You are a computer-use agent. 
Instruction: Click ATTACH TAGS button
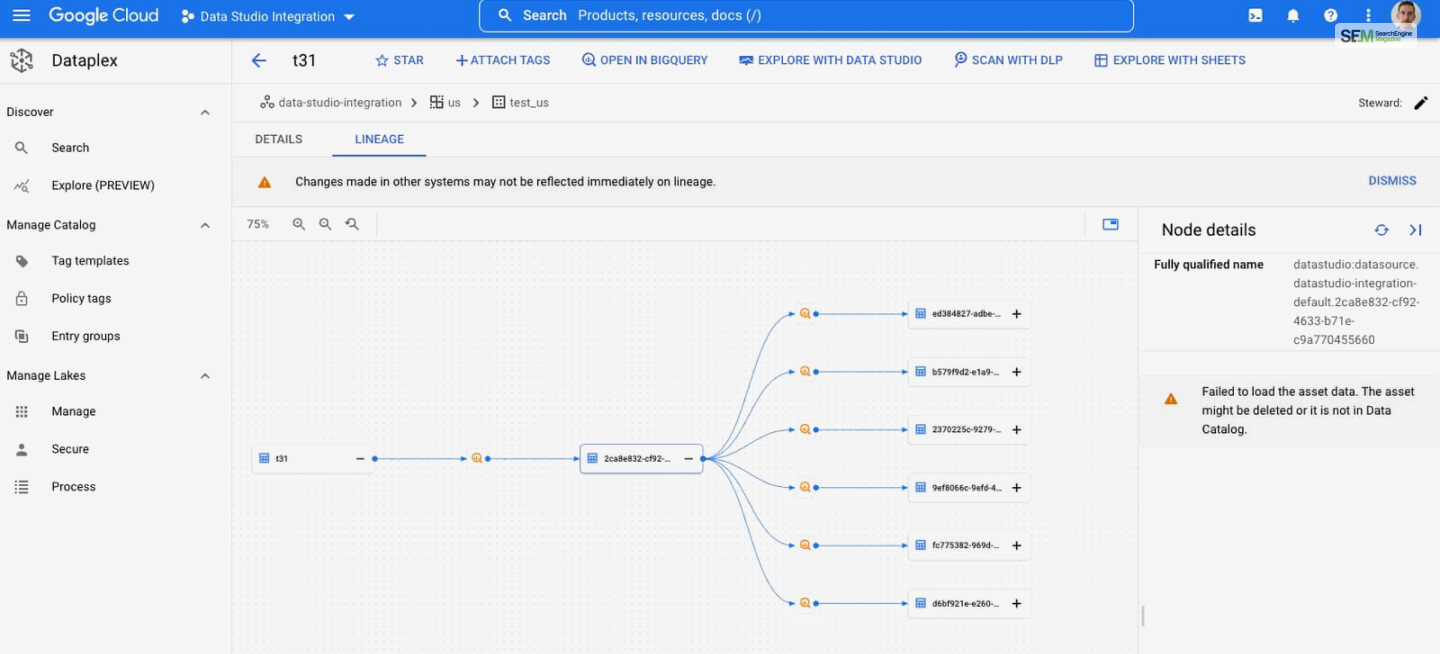503,60
